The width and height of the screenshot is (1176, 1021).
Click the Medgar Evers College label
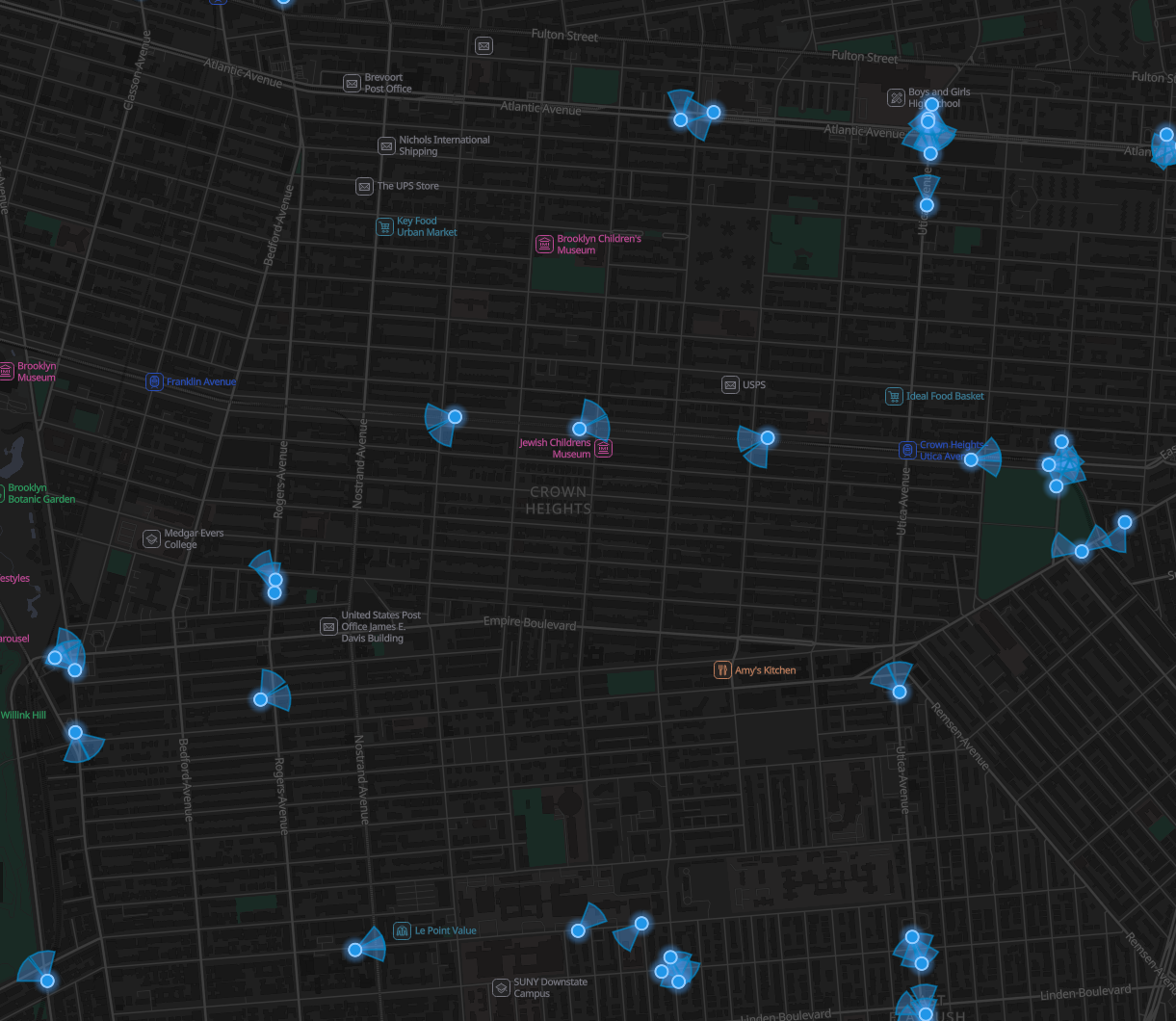point(194,539)
